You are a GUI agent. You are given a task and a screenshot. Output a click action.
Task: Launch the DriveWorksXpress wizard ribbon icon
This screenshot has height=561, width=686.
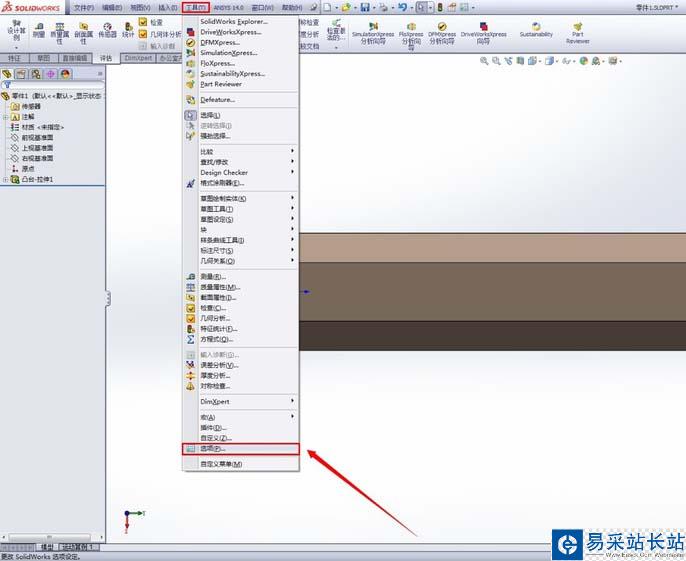[483, 34]
